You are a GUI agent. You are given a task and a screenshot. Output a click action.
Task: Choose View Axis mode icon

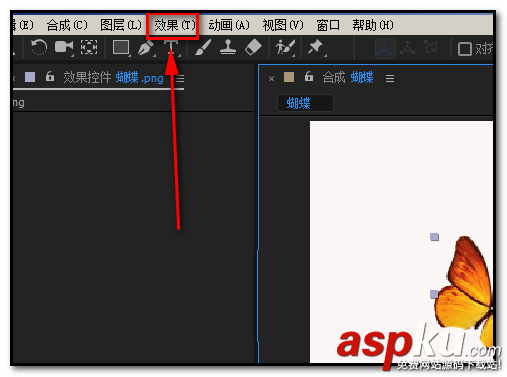coord(431,47)
